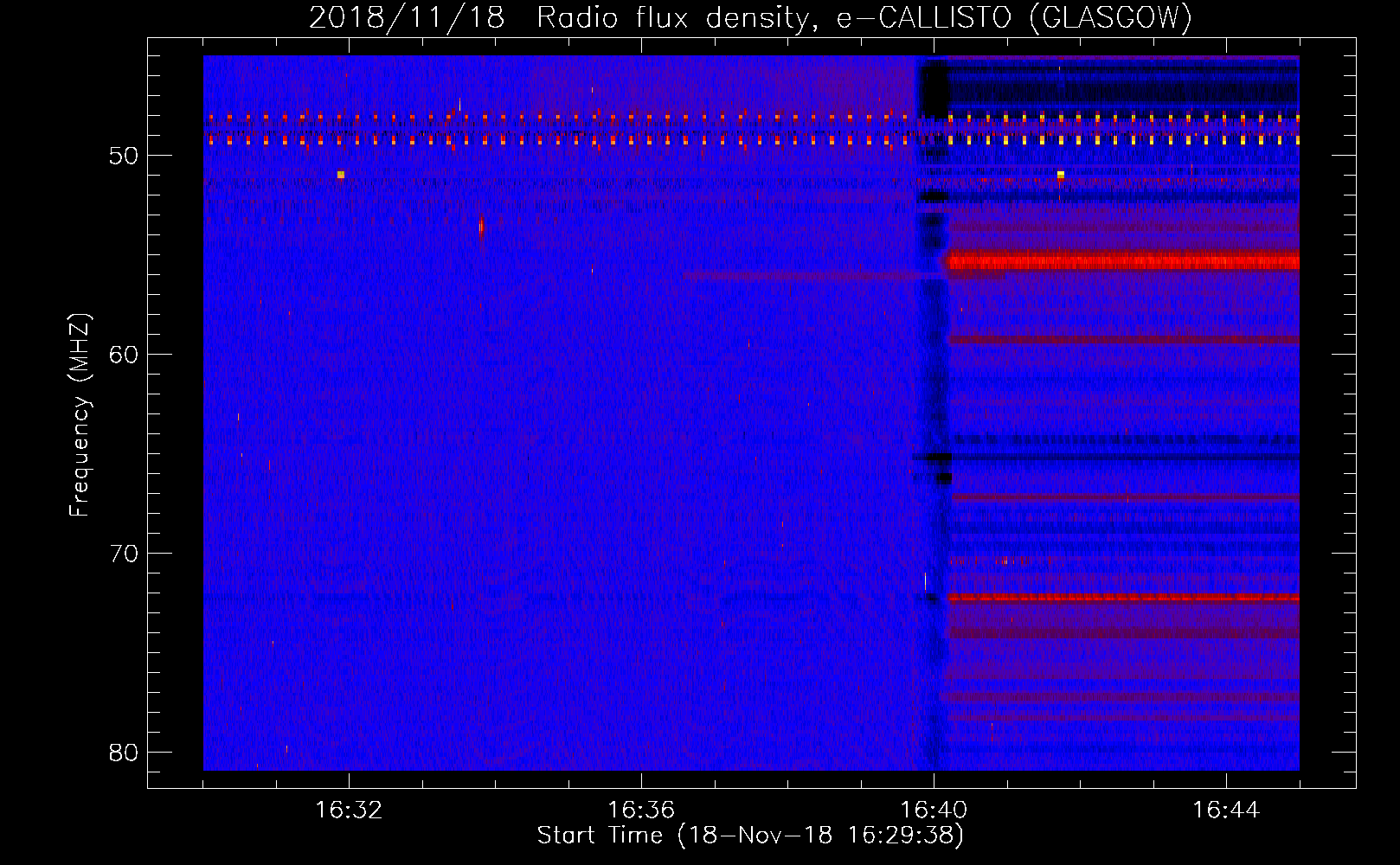This screenshot has height=865, width=1400.
Task: Click the bright red emission band near 55 MHz
Action: 1122,261
